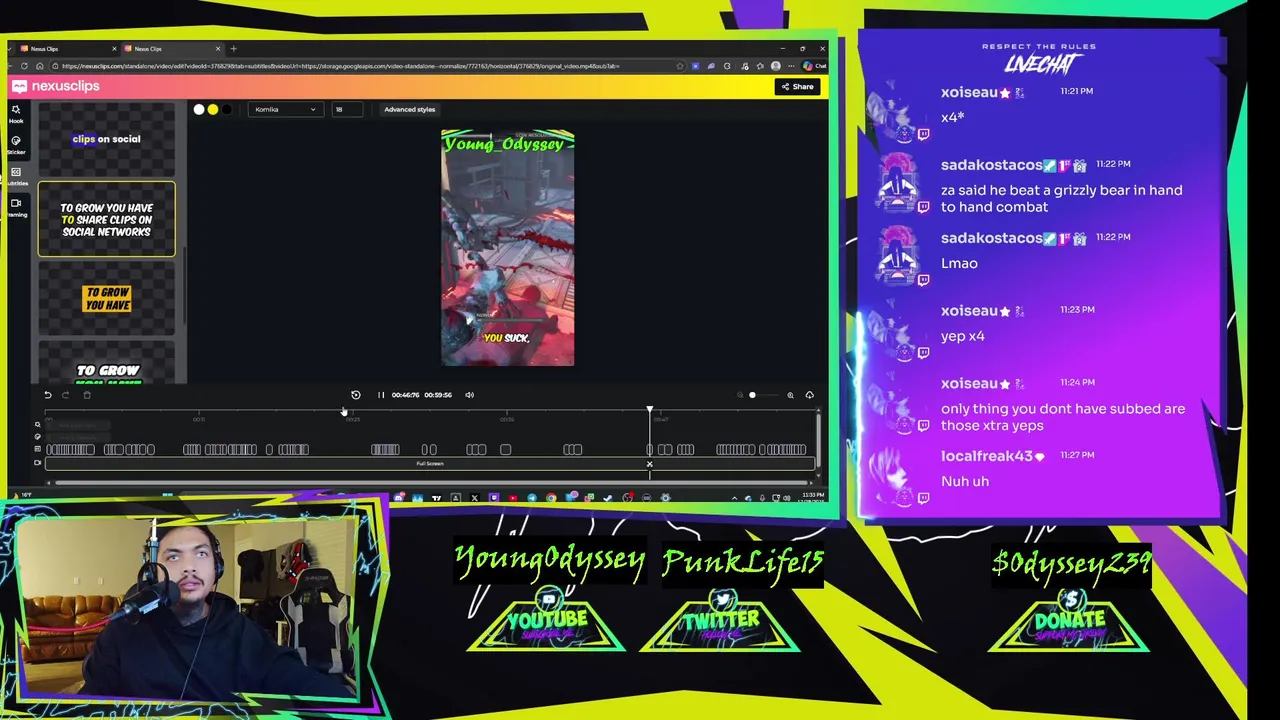The image size is (1280, 720).
Task: Delete the selected timeline item with trash icon
Action: pyautogui.click(x=87, y=395)
